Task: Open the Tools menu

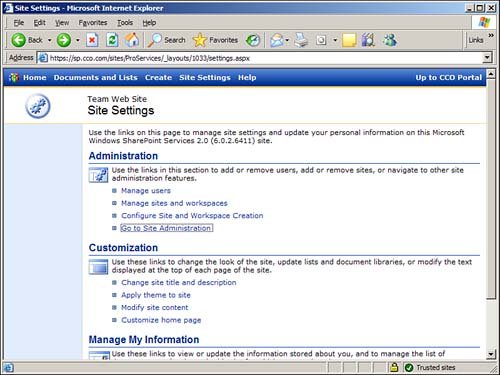Action: click(x=125, y=23)
